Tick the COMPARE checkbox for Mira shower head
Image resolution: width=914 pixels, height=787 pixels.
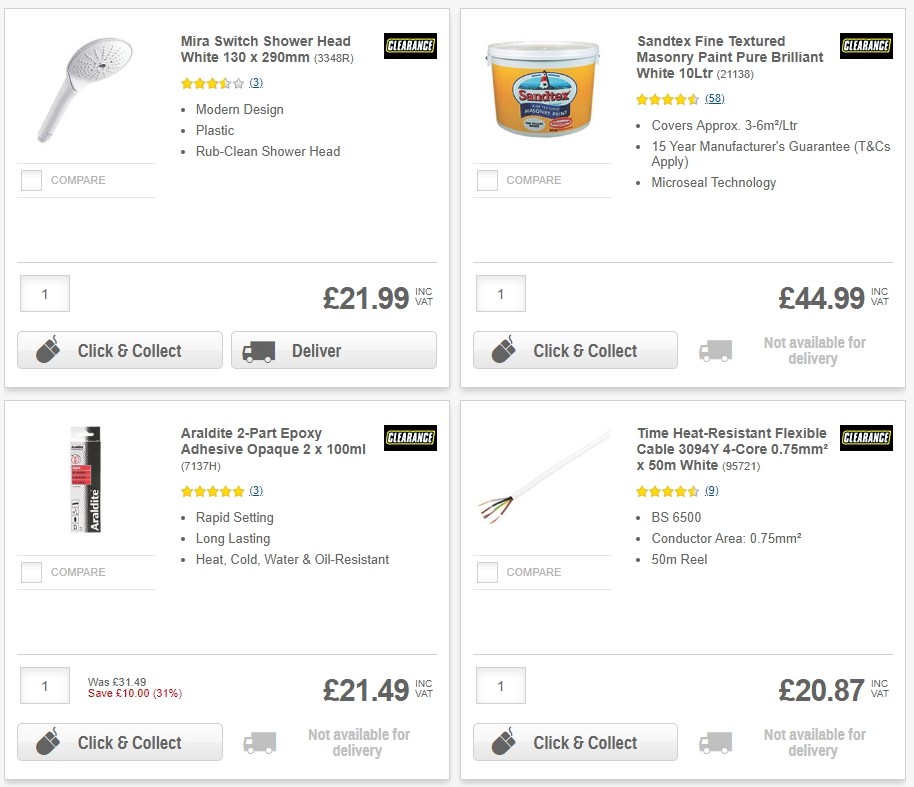coord(31,180)
